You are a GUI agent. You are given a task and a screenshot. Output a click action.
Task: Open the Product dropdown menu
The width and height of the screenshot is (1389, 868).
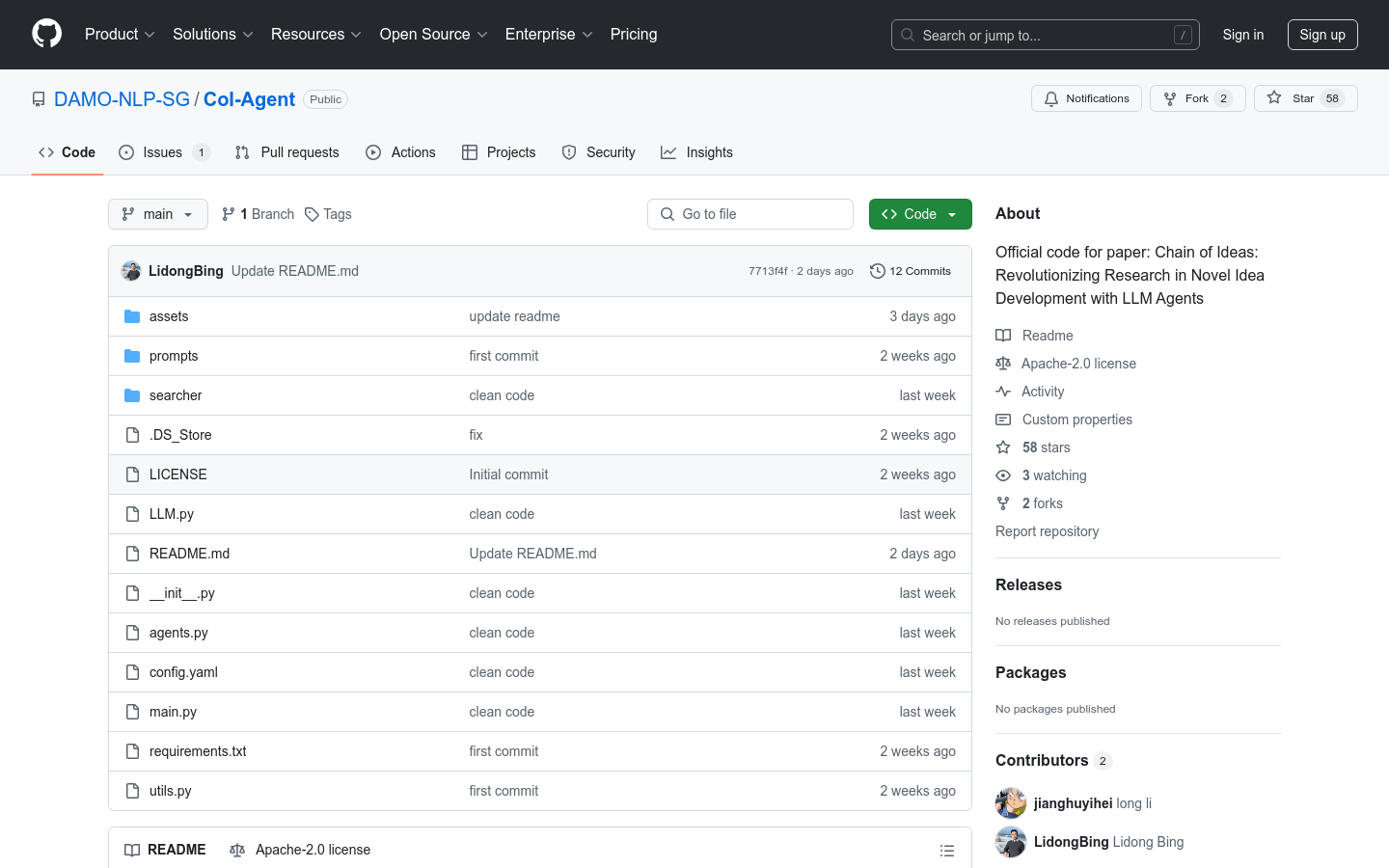[120, 34]
